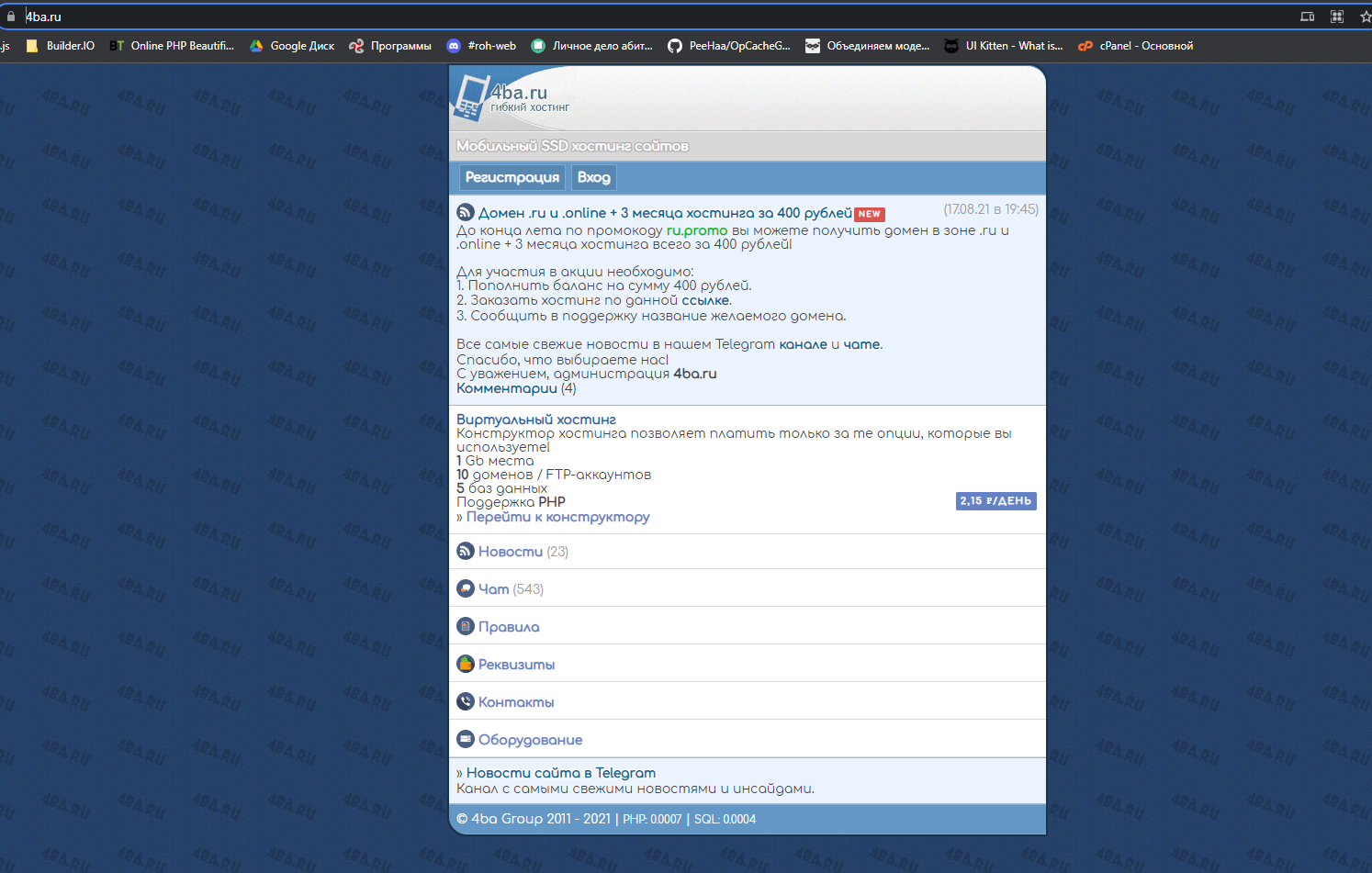This screenshot has width=1372, height=873.
Task: Click the address bar showing 4ba.ru
Action: 643,17
